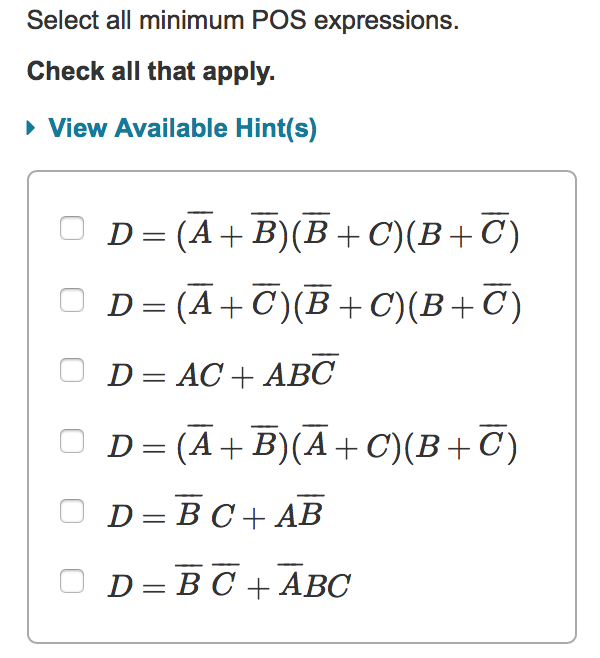
Task: Expand hints using the blue triangle arrow
Action: (31, 128)
